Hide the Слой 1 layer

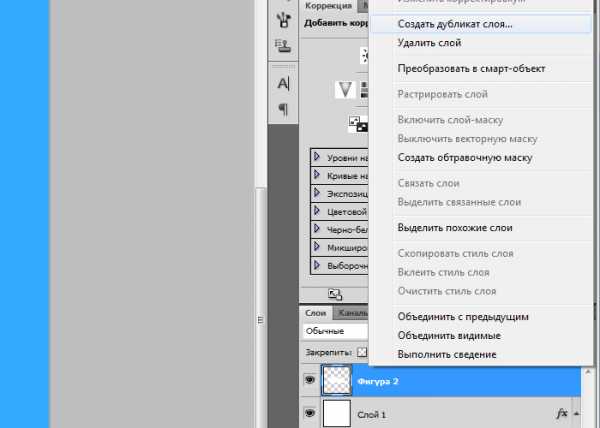tap(310, 413)
